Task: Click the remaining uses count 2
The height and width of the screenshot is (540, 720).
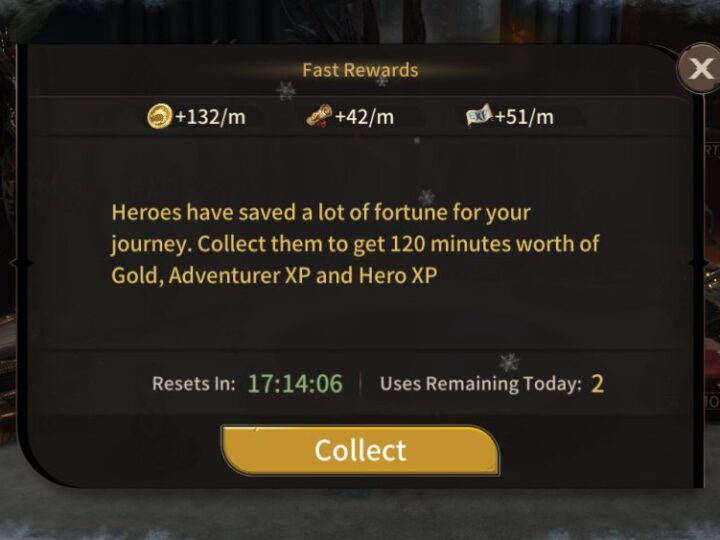Action: tap(597, 384)
